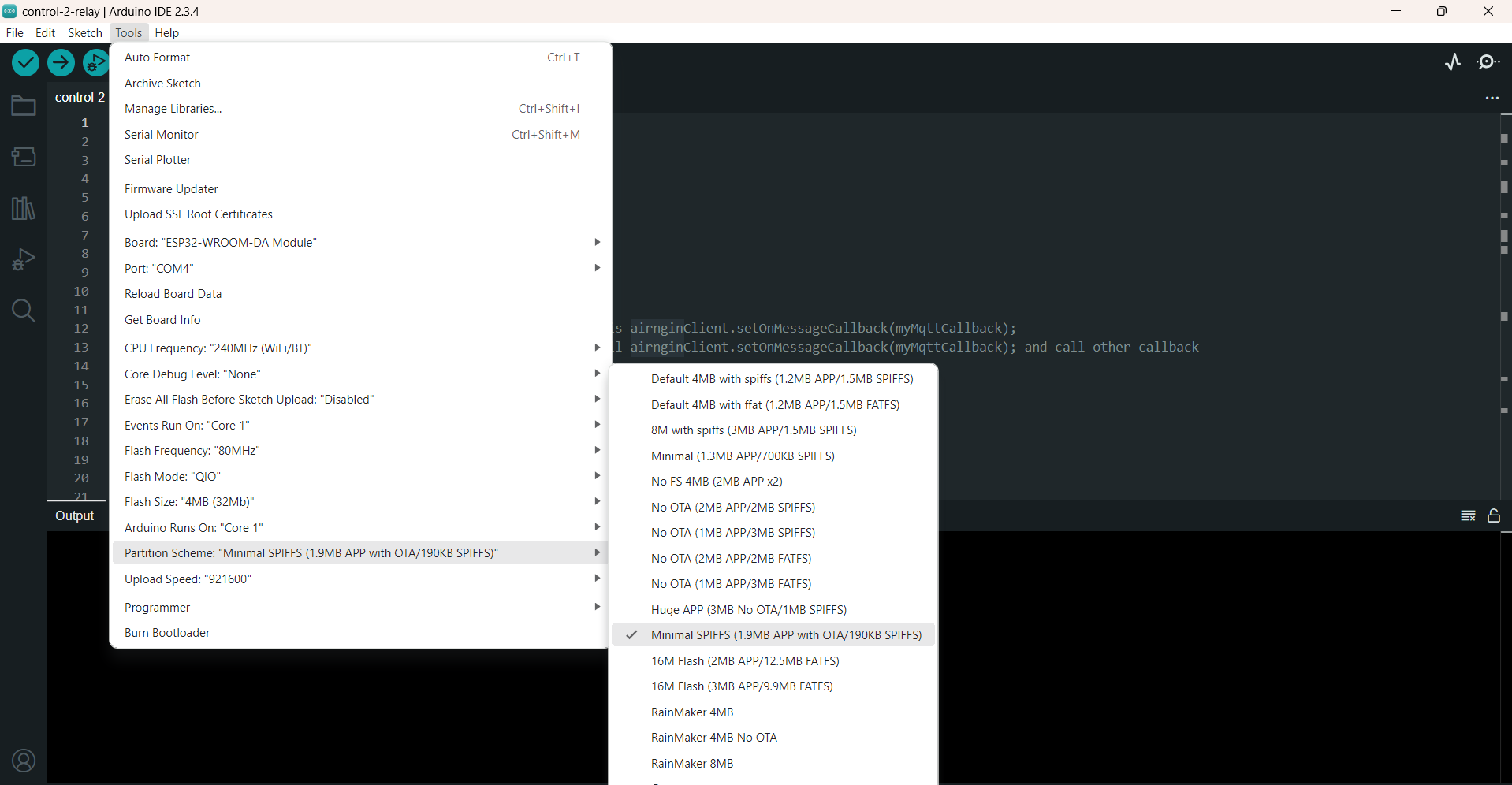Click the Upload arrow icon

(61, 62)
